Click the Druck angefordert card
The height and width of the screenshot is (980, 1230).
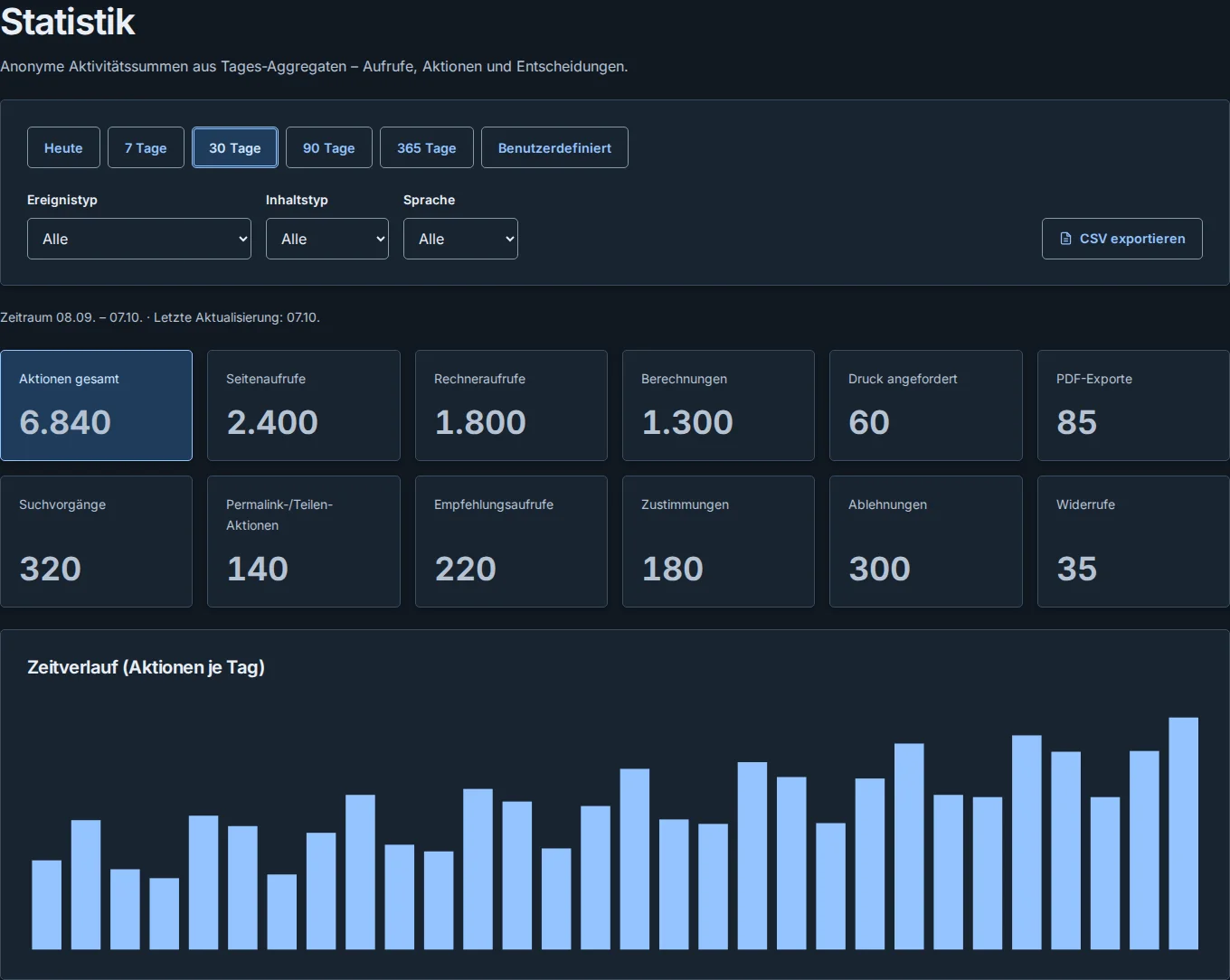click(926, 405)
